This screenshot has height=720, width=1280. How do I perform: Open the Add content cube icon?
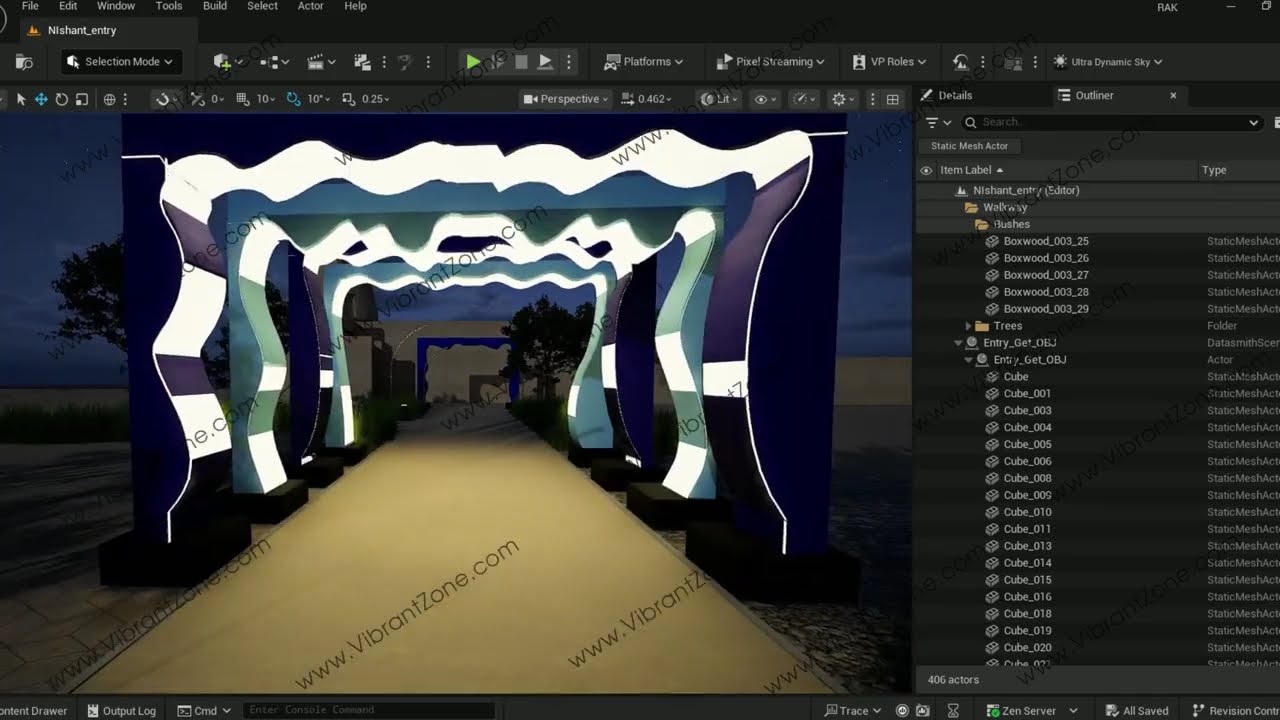point(222,62)
